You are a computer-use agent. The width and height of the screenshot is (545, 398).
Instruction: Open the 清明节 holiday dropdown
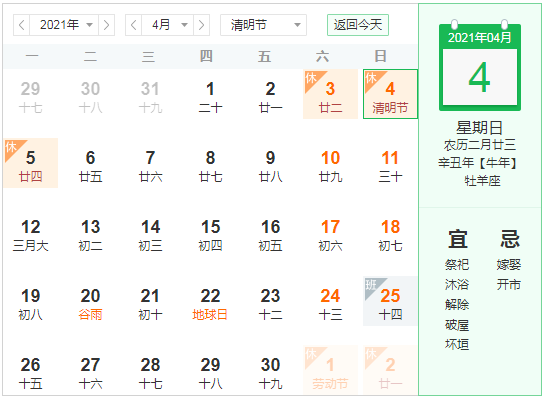pyautogui.click(x=263, y=25)
